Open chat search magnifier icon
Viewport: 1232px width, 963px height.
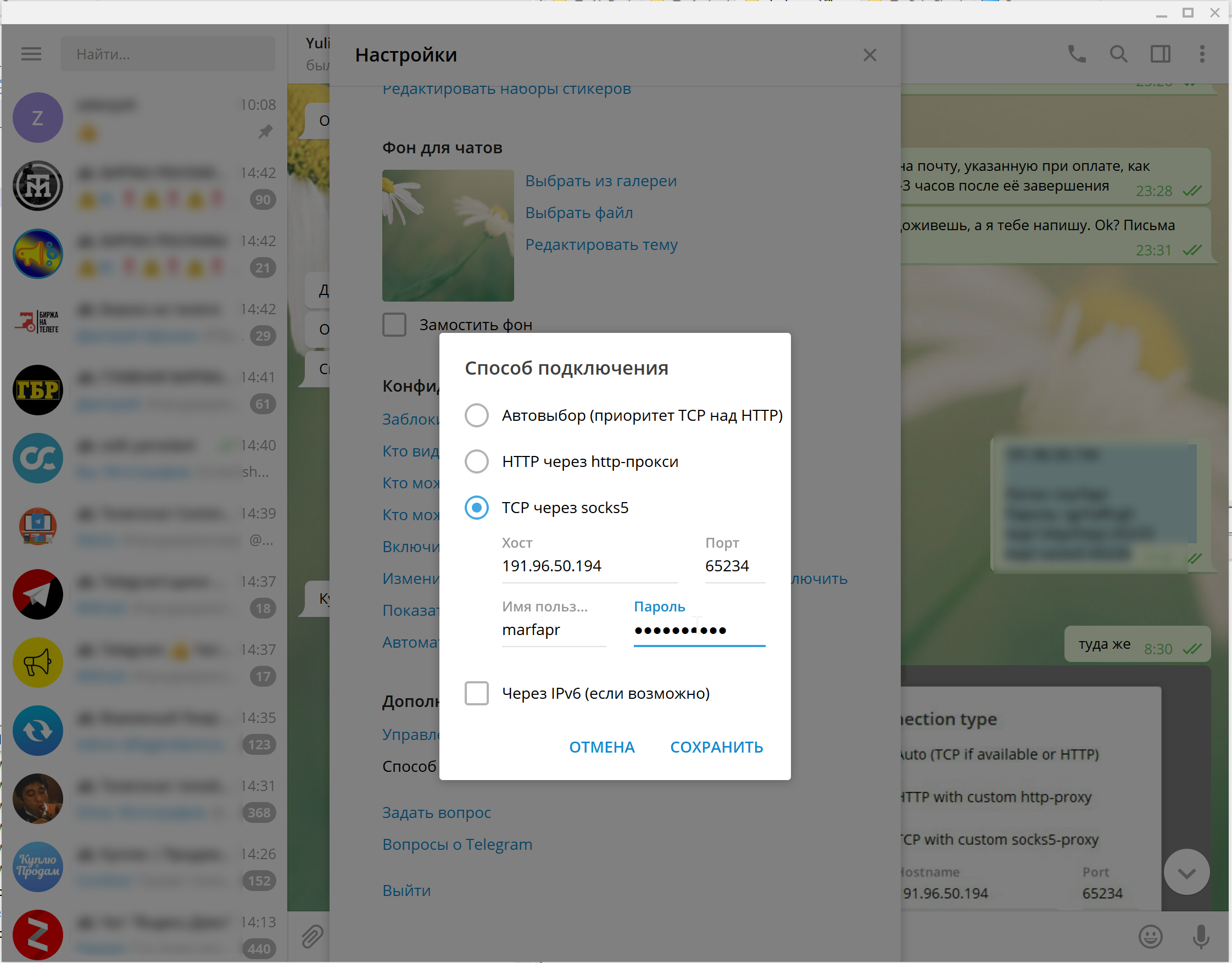click(x=1118, y=54)
